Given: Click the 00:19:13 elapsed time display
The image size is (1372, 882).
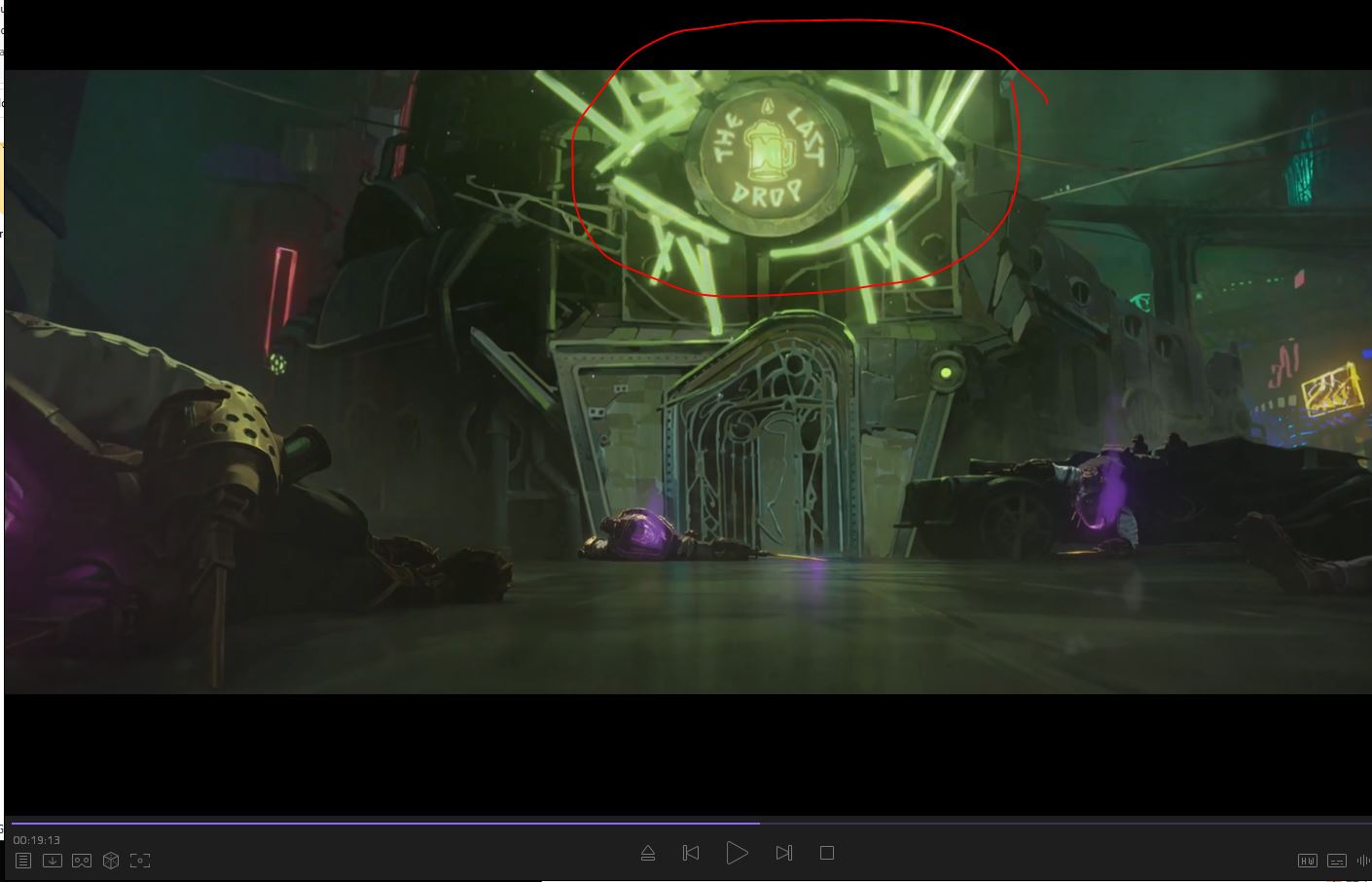Looking at the screenshot, I should 37,840.
